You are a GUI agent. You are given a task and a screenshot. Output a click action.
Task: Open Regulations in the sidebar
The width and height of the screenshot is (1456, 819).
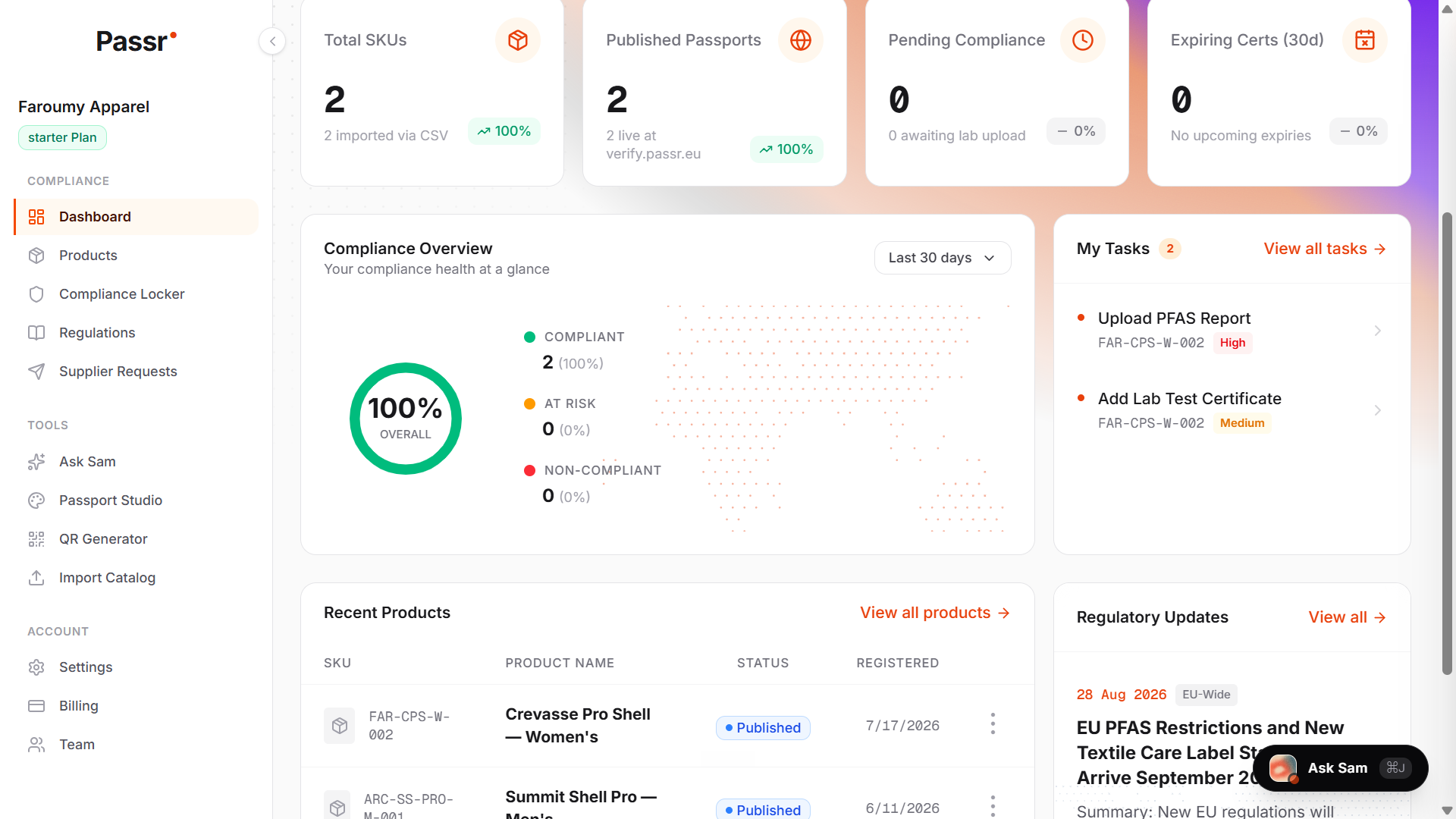click(136, 333)
